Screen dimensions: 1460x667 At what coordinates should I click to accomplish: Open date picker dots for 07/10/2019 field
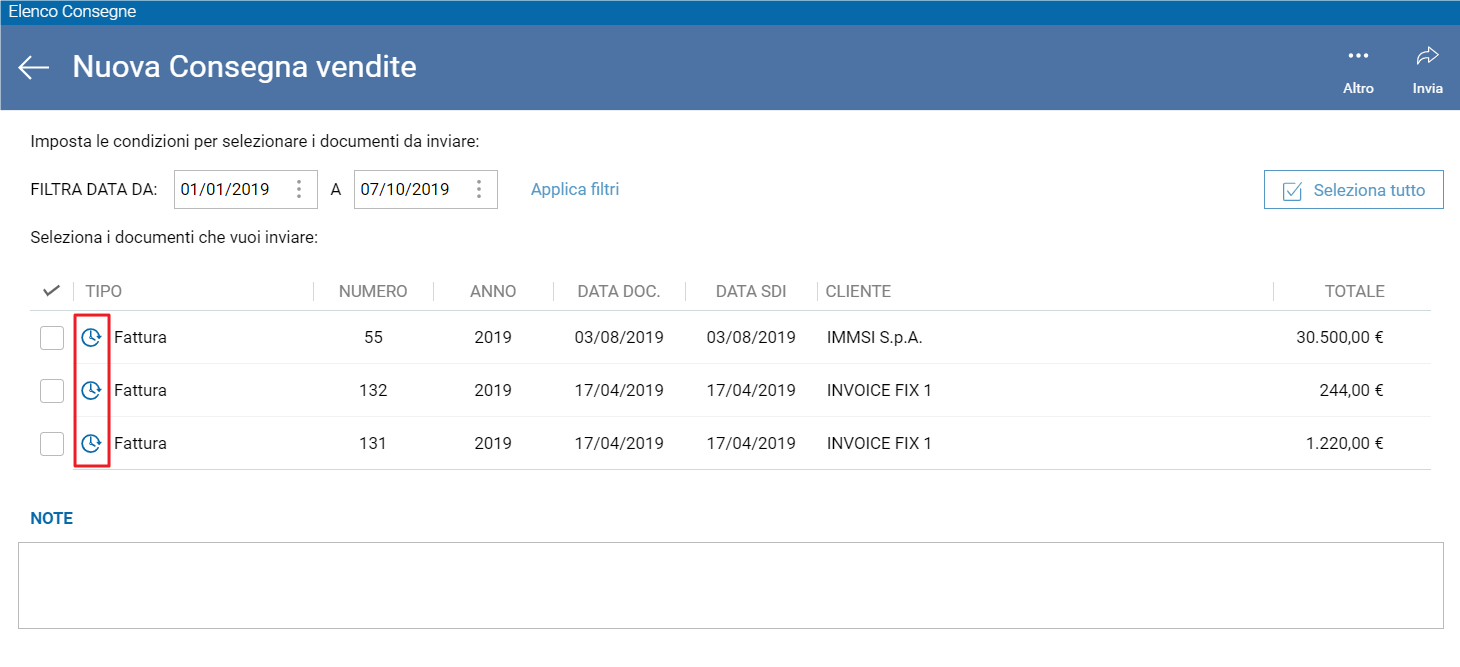(x=478, y=189)
